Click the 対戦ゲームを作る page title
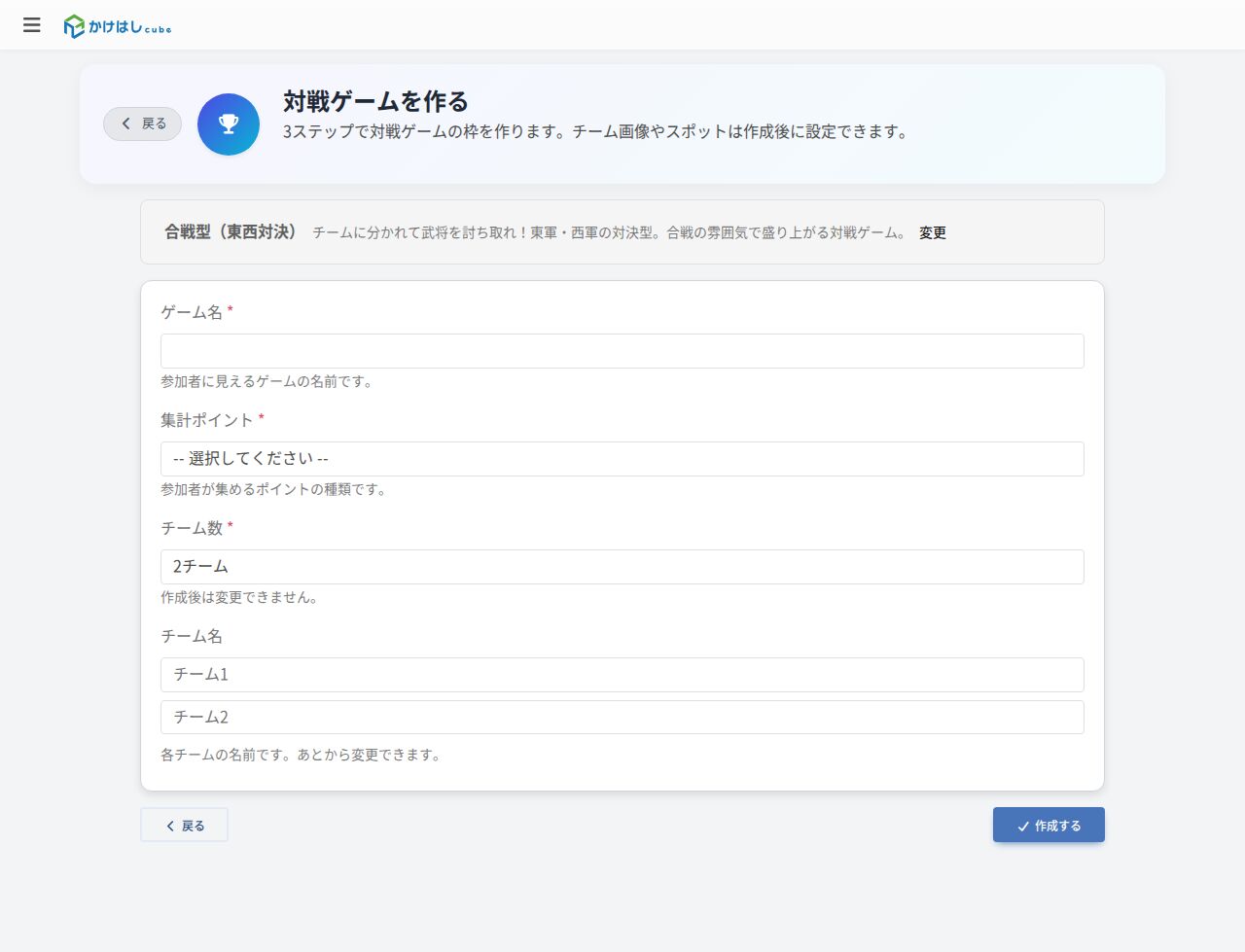This screenshot has height=952, width=1245. click(x=375, y=101)
